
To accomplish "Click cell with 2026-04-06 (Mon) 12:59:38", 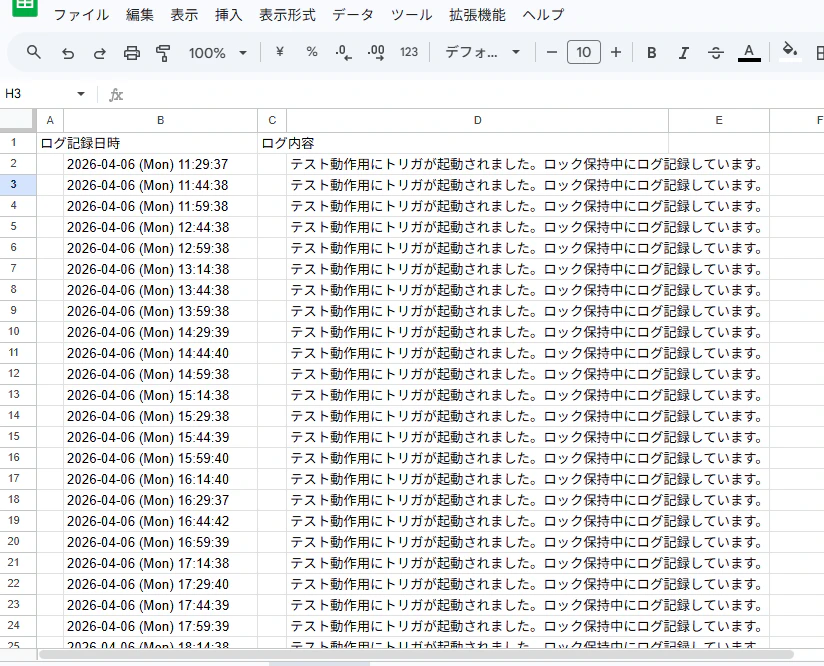I will 160,248.
